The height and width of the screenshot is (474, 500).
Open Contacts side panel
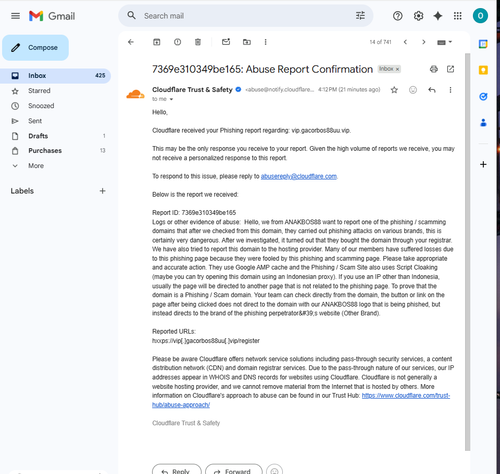[483, 123]
